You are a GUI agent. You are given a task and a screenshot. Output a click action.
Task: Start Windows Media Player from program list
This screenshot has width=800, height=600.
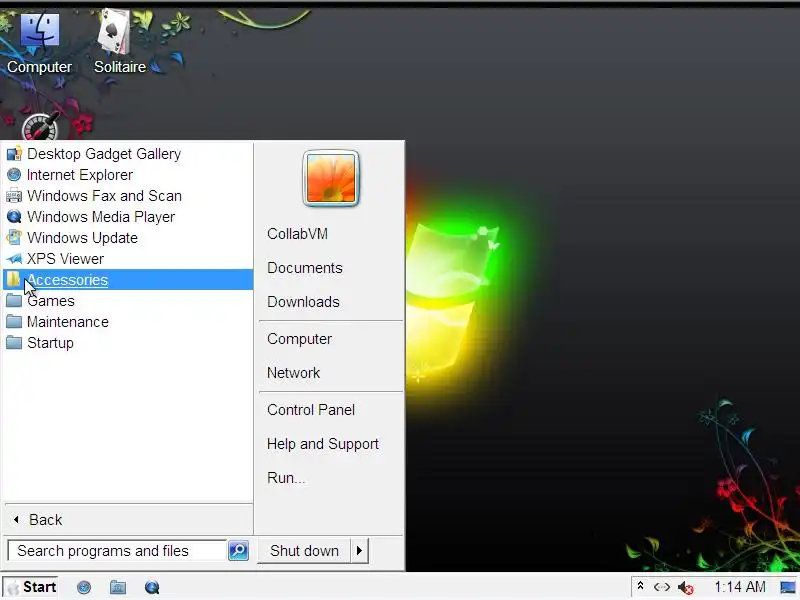pos(128,217)
